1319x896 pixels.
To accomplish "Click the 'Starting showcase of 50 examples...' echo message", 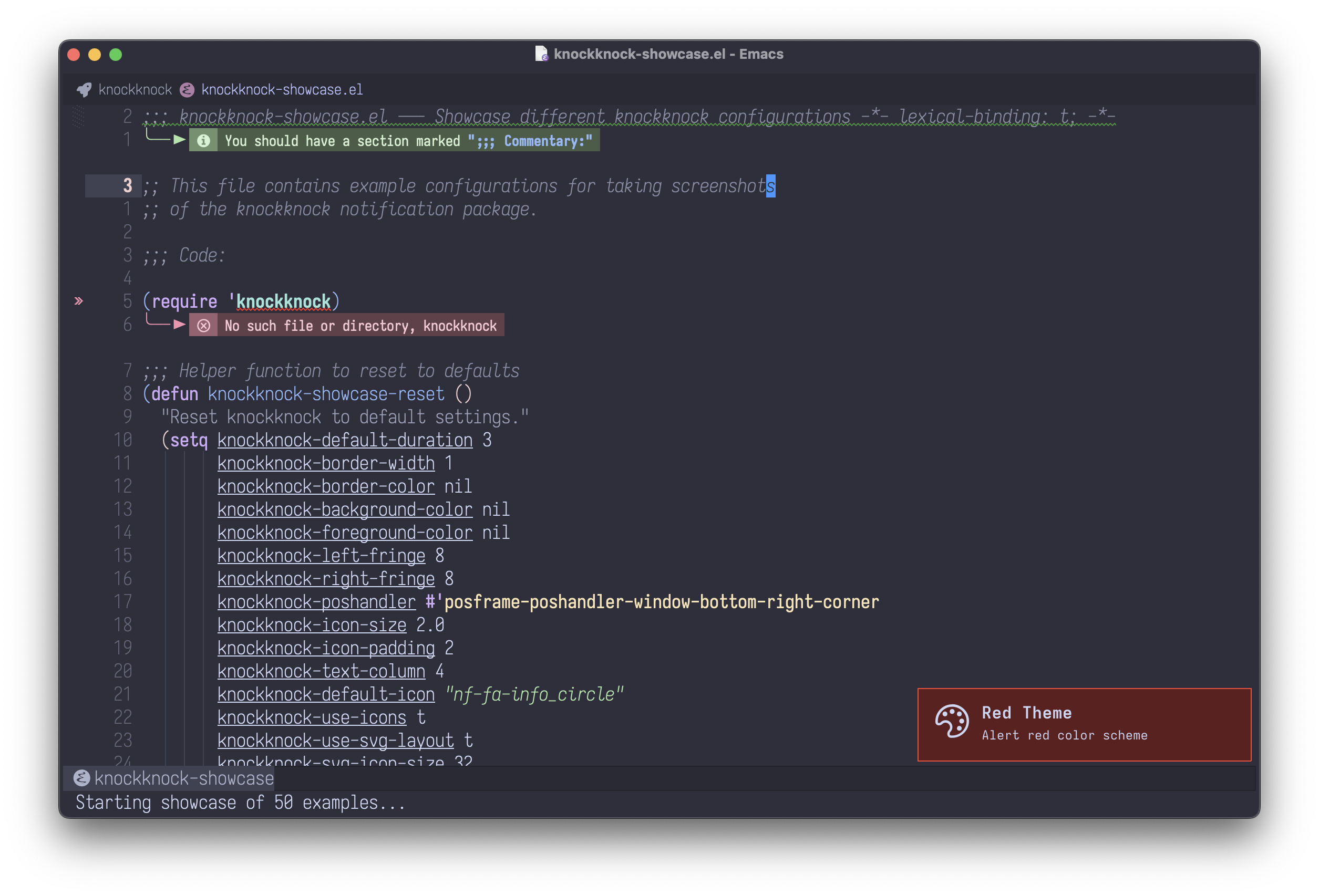I will tap(240, 803).
